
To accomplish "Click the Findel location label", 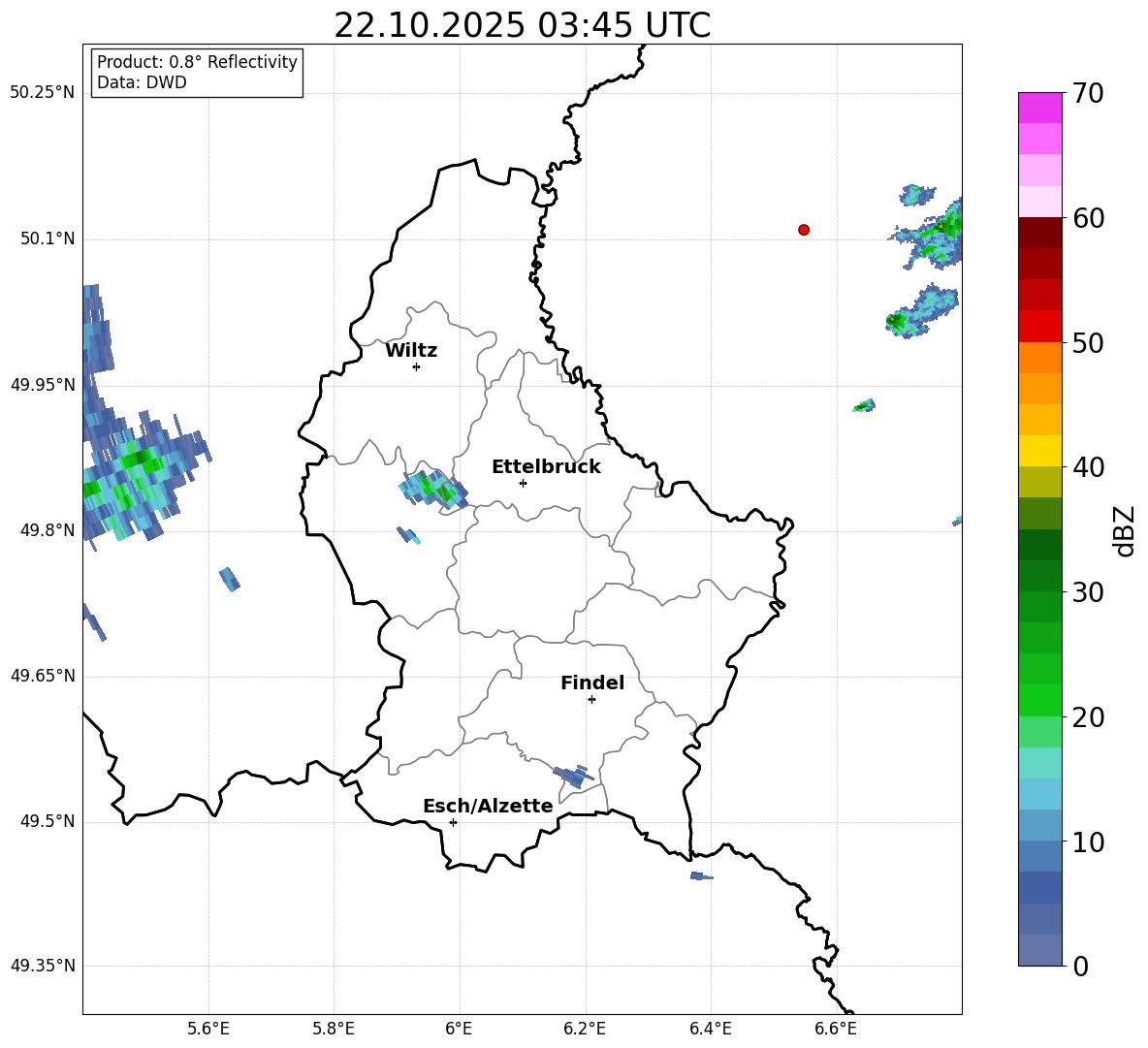I will (592, 683).
